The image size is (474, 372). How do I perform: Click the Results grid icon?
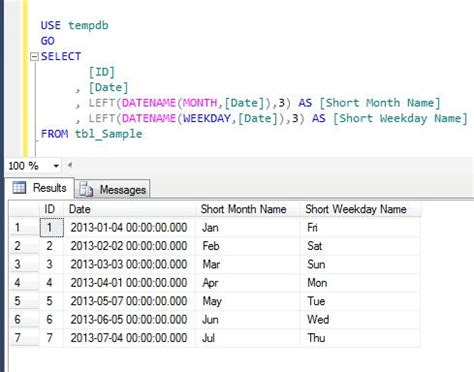(x=19, y=188)
